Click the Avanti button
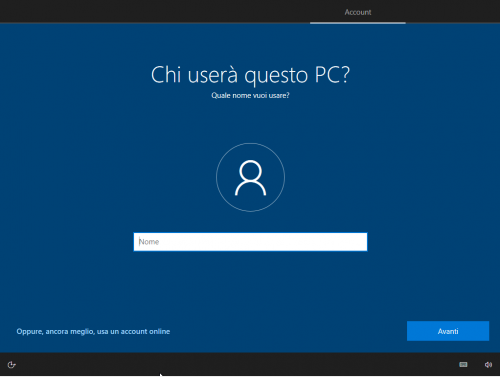Screen dimensions: 500x377 click(x=448, y=331)
